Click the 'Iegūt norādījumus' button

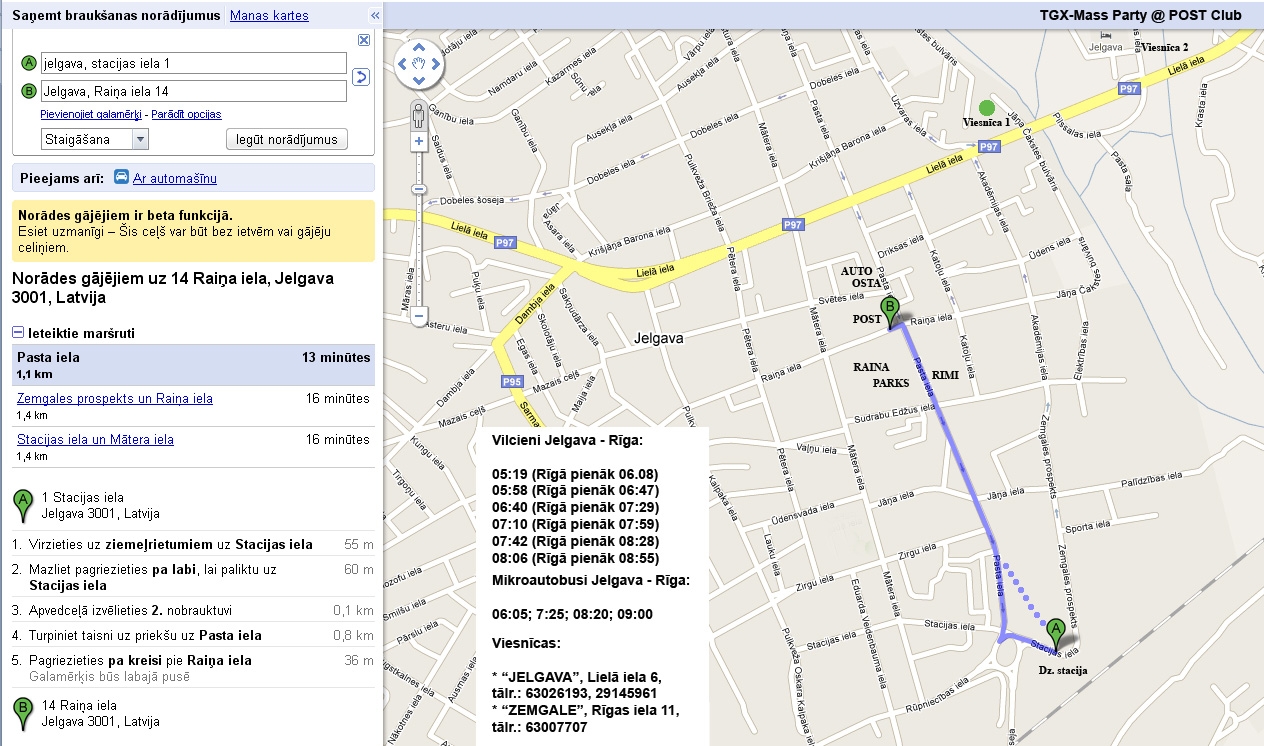point(287,139)
